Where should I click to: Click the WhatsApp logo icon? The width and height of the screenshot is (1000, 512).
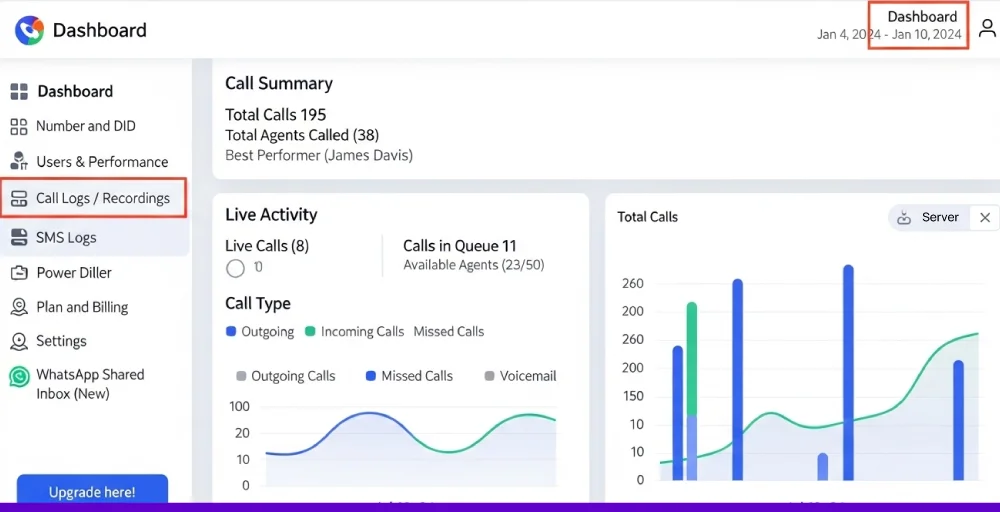point(19,376)
